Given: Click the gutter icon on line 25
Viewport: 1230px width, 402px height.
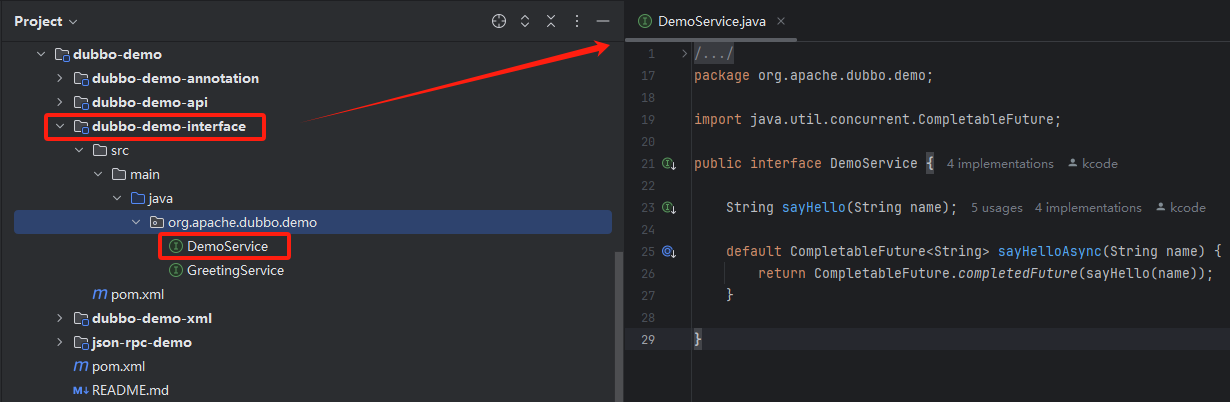Looking at the screenshot, I should pyautogui.click(x=670, y=252).
